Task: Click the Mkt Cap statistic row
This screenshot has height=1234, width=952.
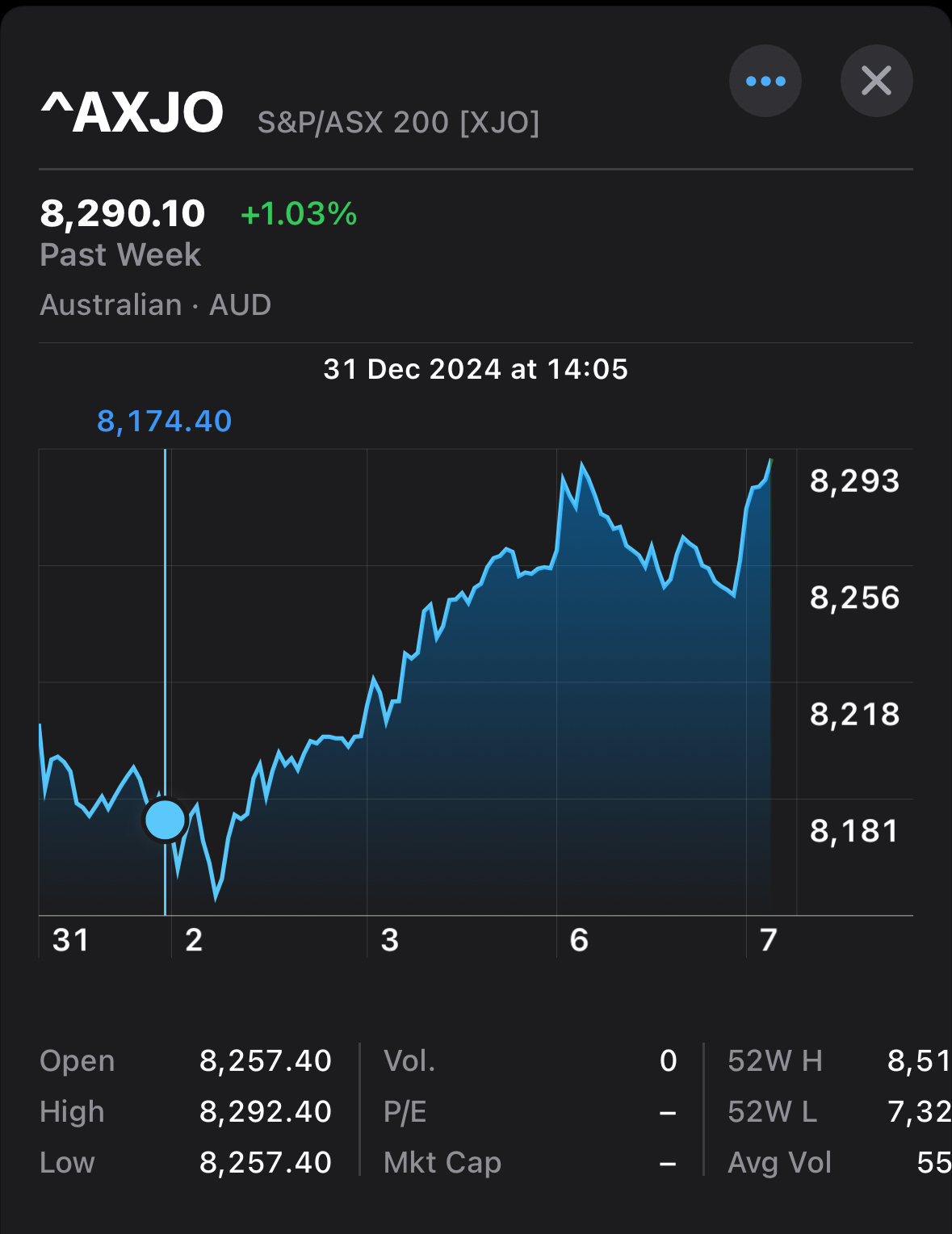Action: [x=529, y=1162]
